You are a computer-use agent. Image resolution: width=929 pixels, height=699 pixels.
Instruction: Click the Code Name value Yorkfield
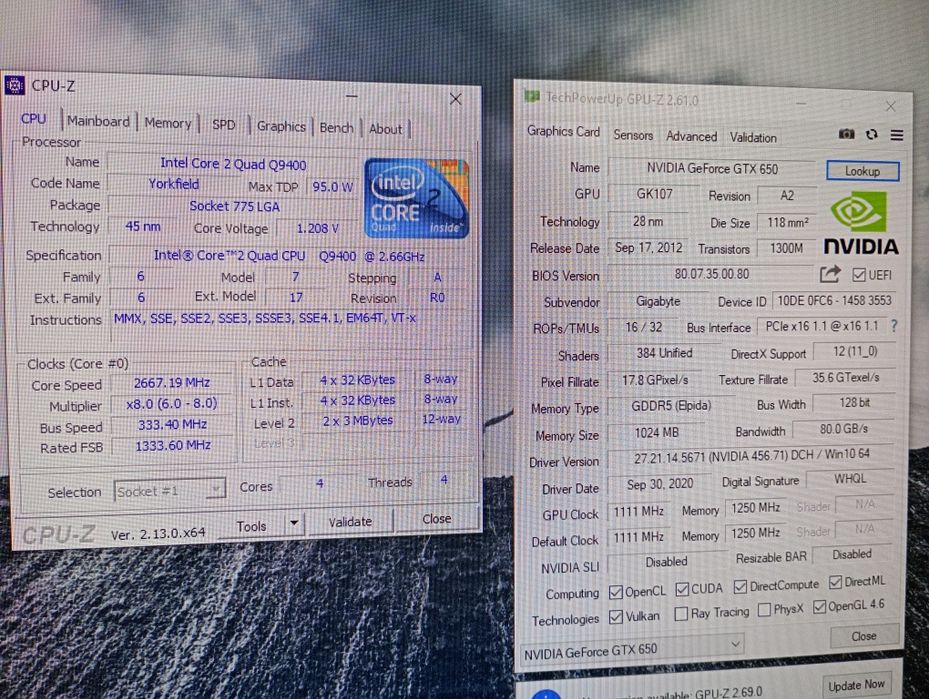click(x=174, y=184)
